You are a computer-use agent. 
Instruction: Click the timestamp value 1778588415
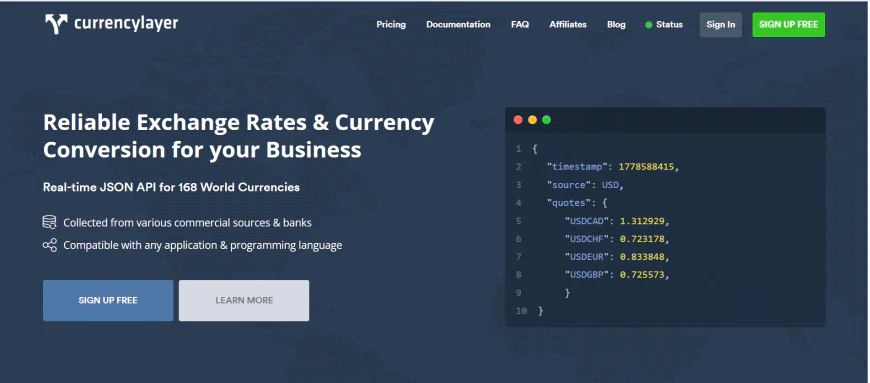click(x=646, y=167)
